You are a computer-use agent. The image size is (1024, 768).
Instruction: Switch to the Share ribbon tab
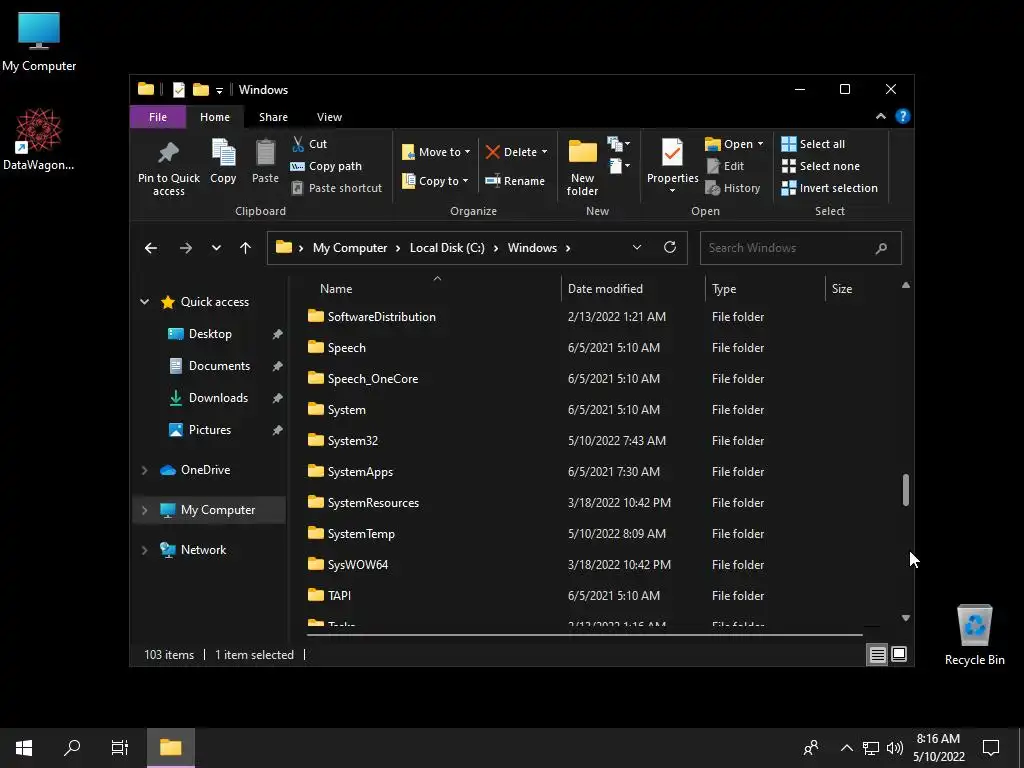273,117
